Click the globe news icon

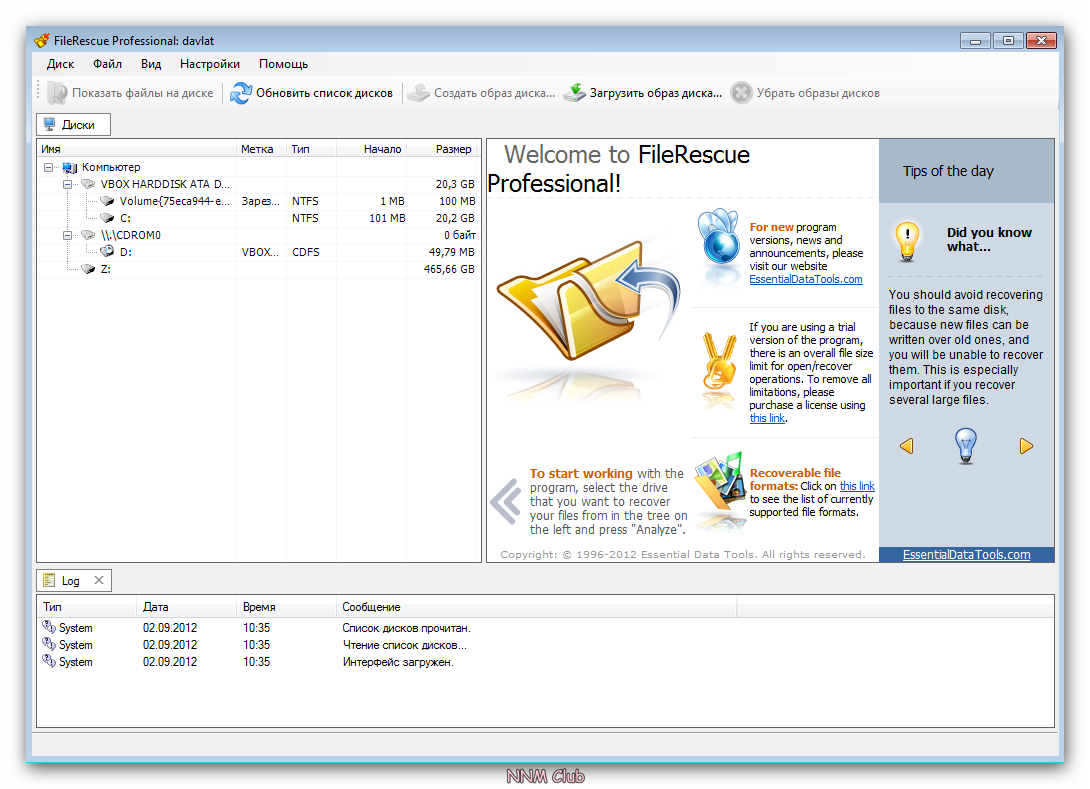(x=718, y=237)
